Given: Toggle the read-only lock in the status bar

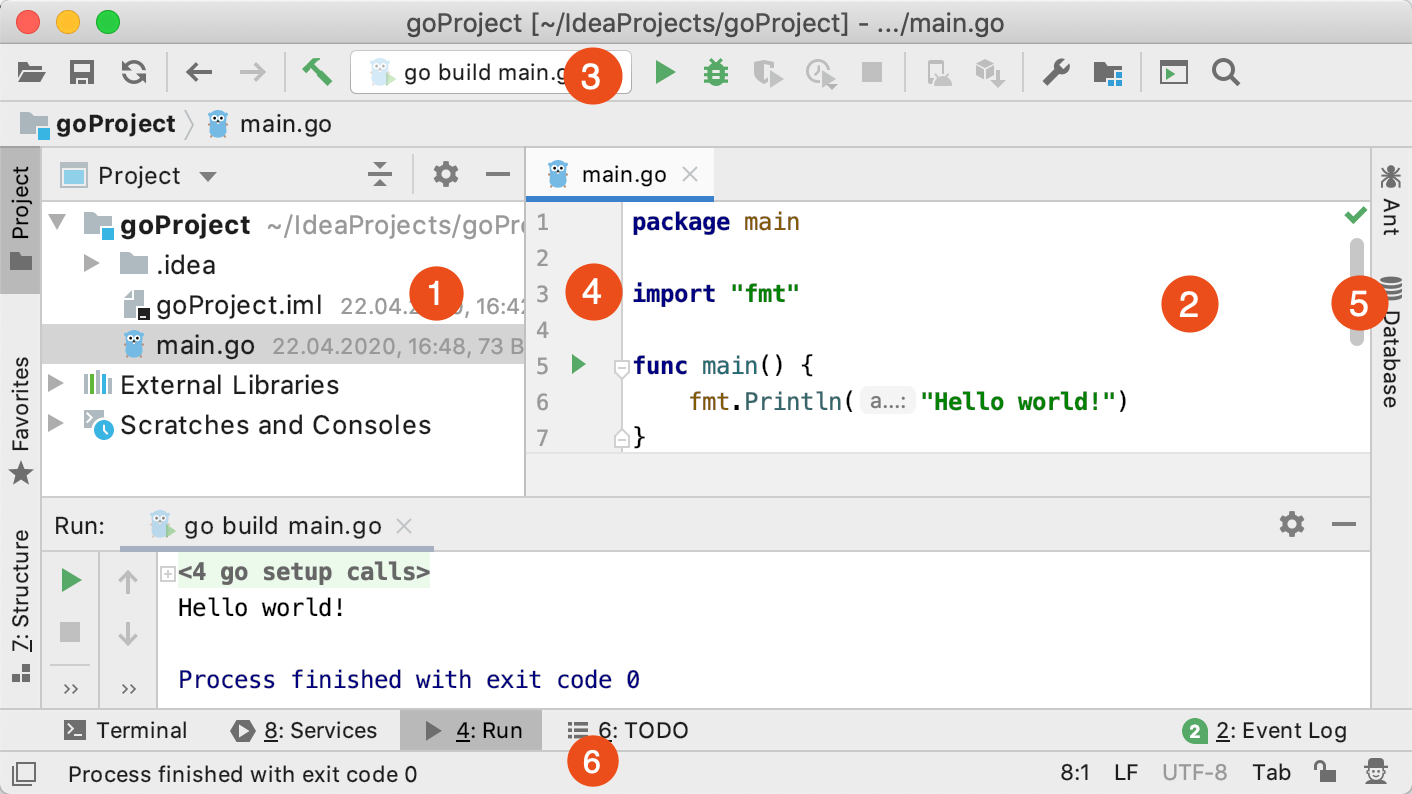Looking at the screenshot, I should [1326, 772].
